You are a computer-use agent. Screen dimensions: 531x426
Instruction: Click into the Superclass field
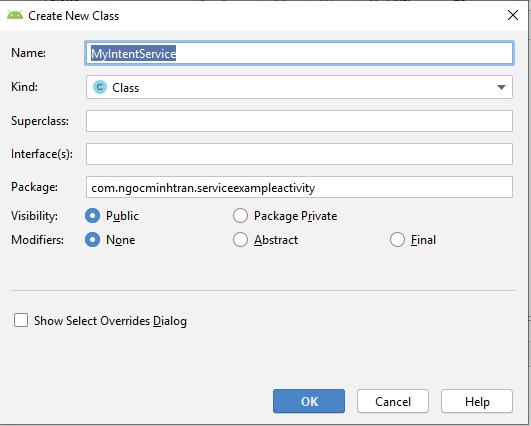point(299,121)
